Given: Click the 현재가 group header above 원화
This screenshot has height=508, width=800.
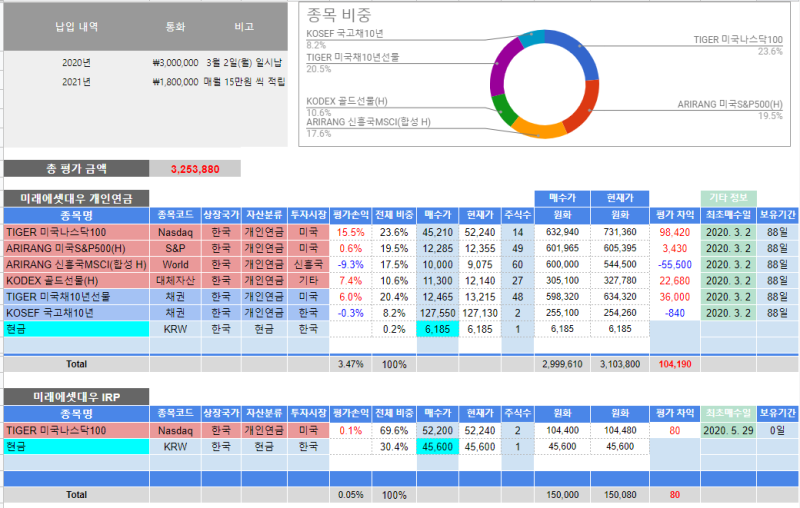Looking at the screenshot, I should pos(620,198).
